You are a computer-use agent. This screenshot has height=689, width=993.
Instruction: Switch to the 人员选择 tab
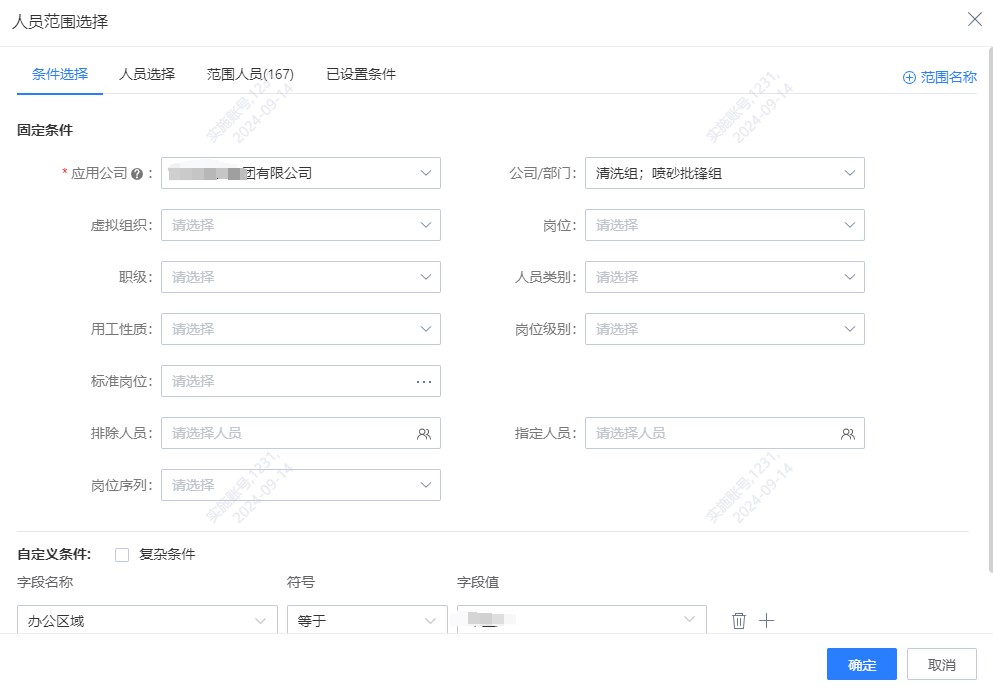pos(146,73)
